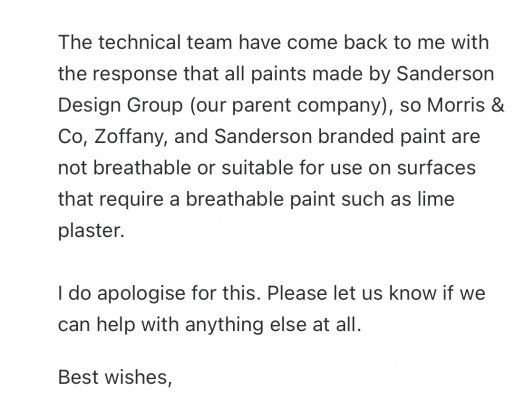
Task: Click the phrase 'Please let us know'
Action: (x=352, y=293)
